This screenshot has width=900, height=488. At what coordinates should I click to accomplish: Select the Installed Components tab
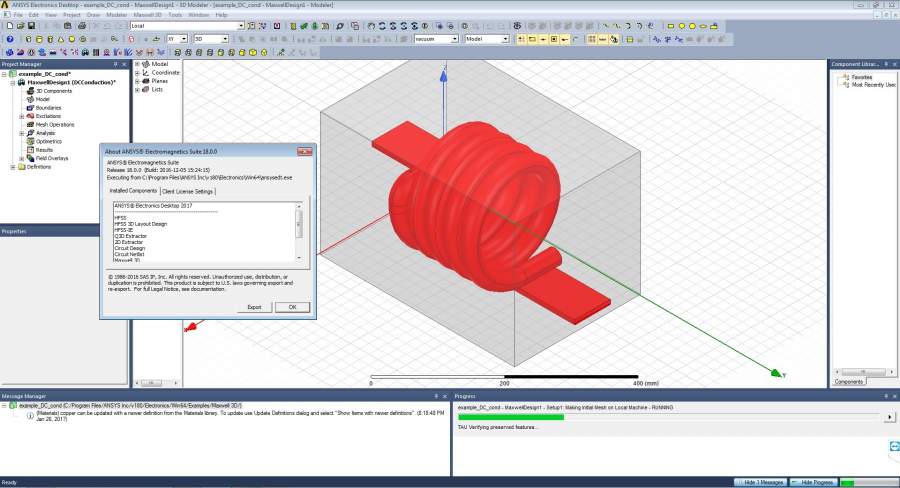(133, 191)
